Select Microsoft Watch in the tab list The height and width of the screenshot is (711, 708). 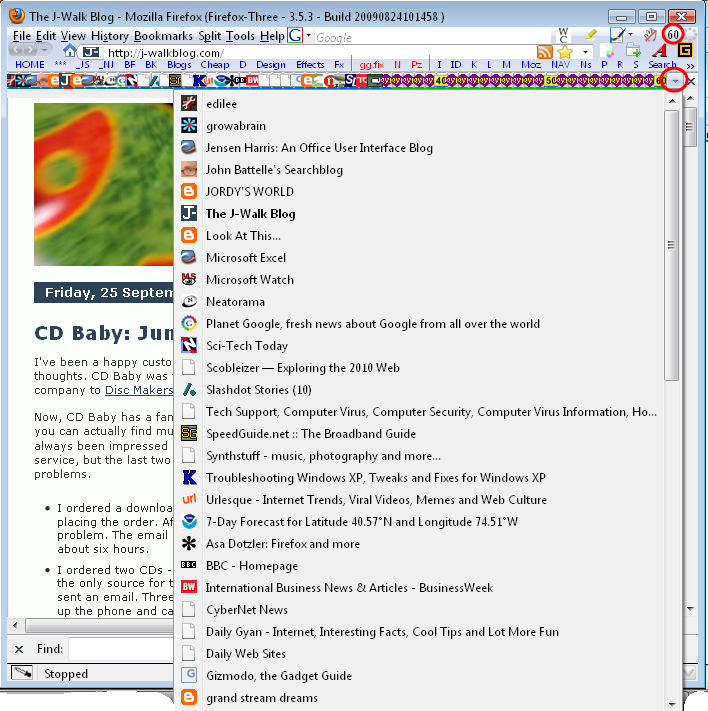tap(419, 280)
